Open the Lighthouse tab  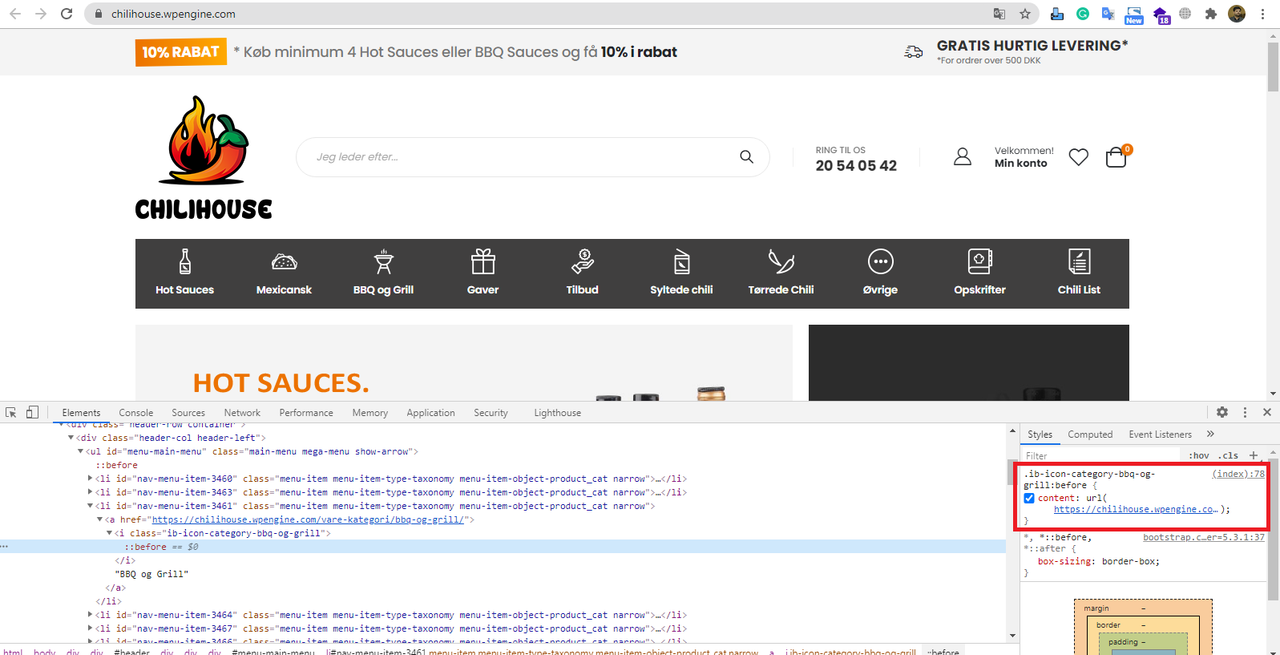tap(557, 412)
